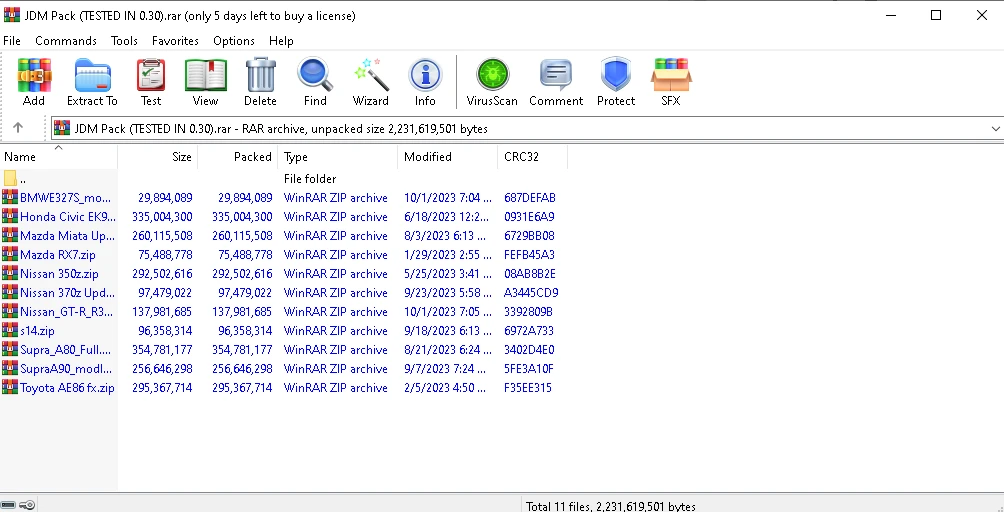
Task: Open the Commands menu
Action: 66,41
